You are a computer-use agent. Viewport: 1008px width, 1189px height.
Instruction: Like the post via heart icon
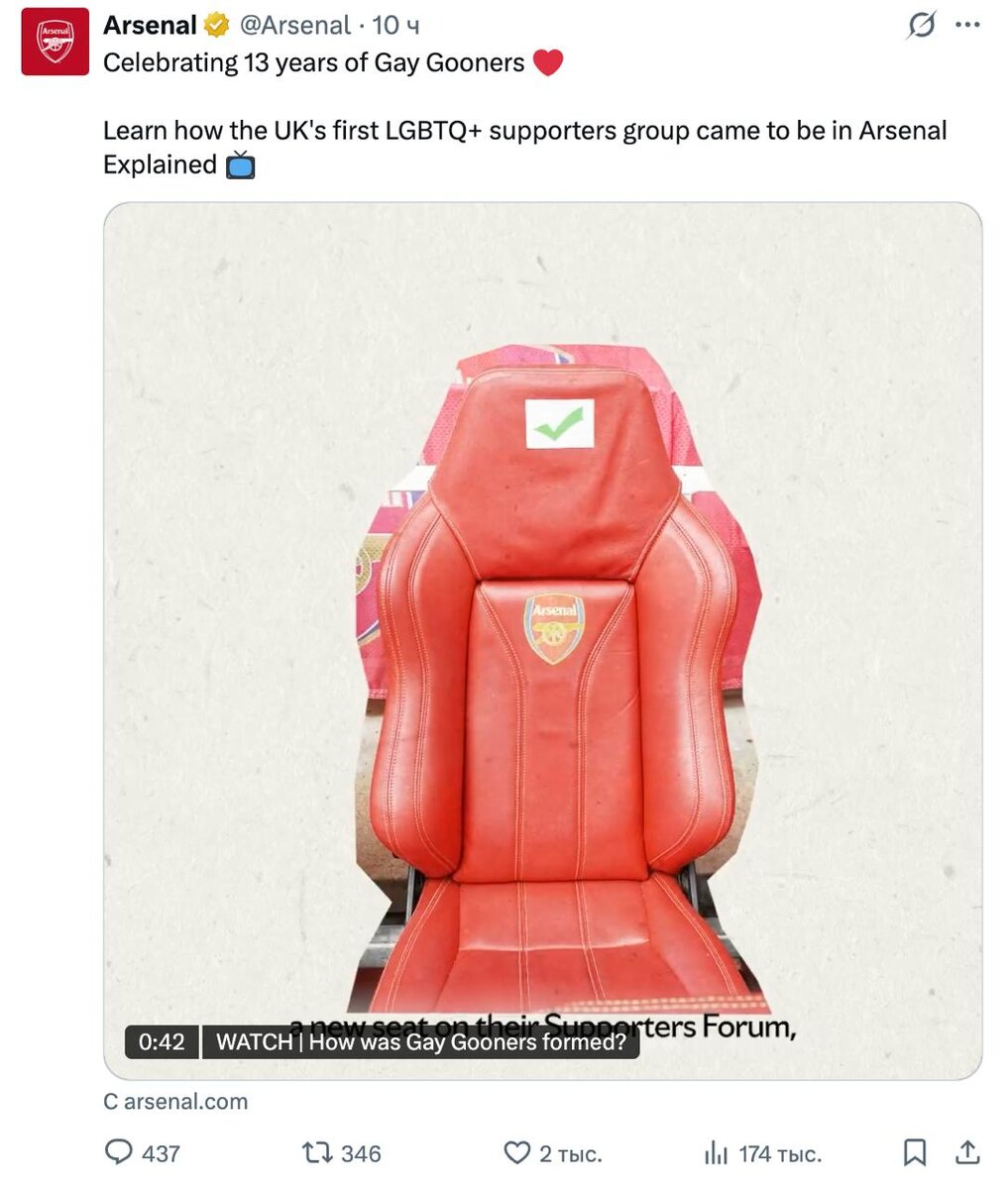(517, 1152)
